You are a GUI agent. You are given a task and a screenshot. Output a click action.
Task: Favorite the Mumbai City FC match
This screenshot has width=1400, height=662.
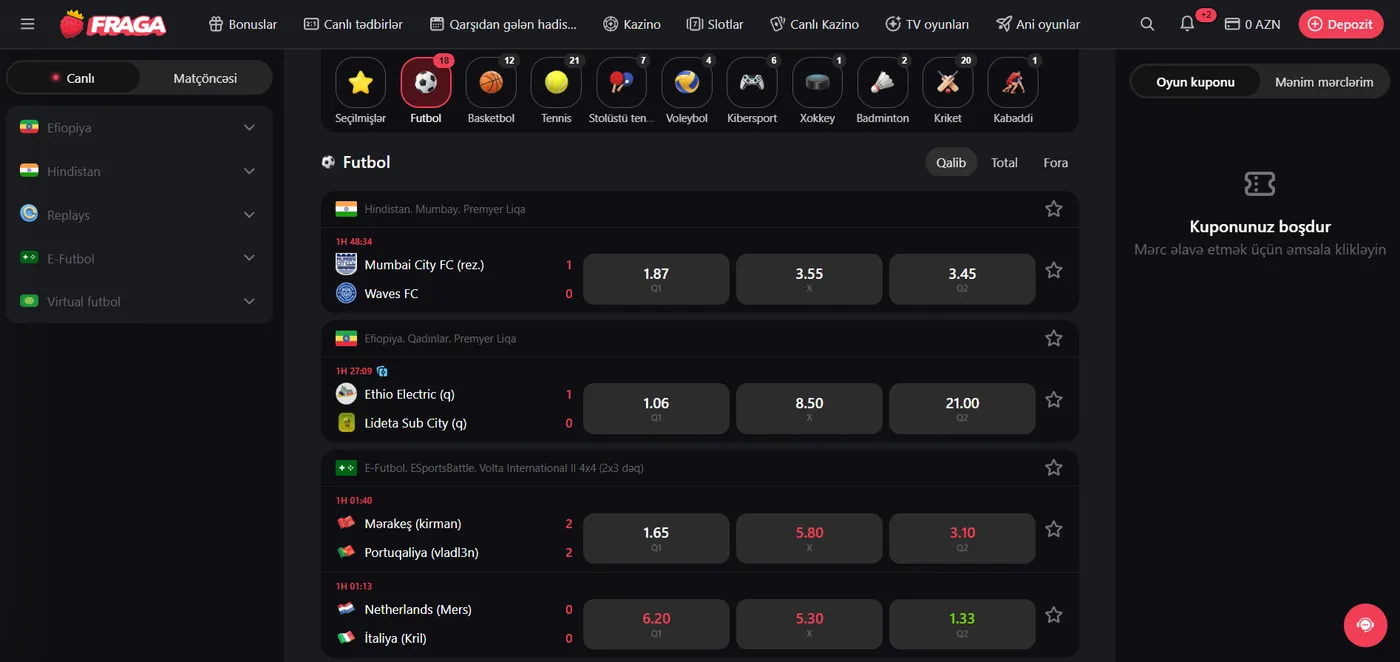click(x=1053, y=270)
